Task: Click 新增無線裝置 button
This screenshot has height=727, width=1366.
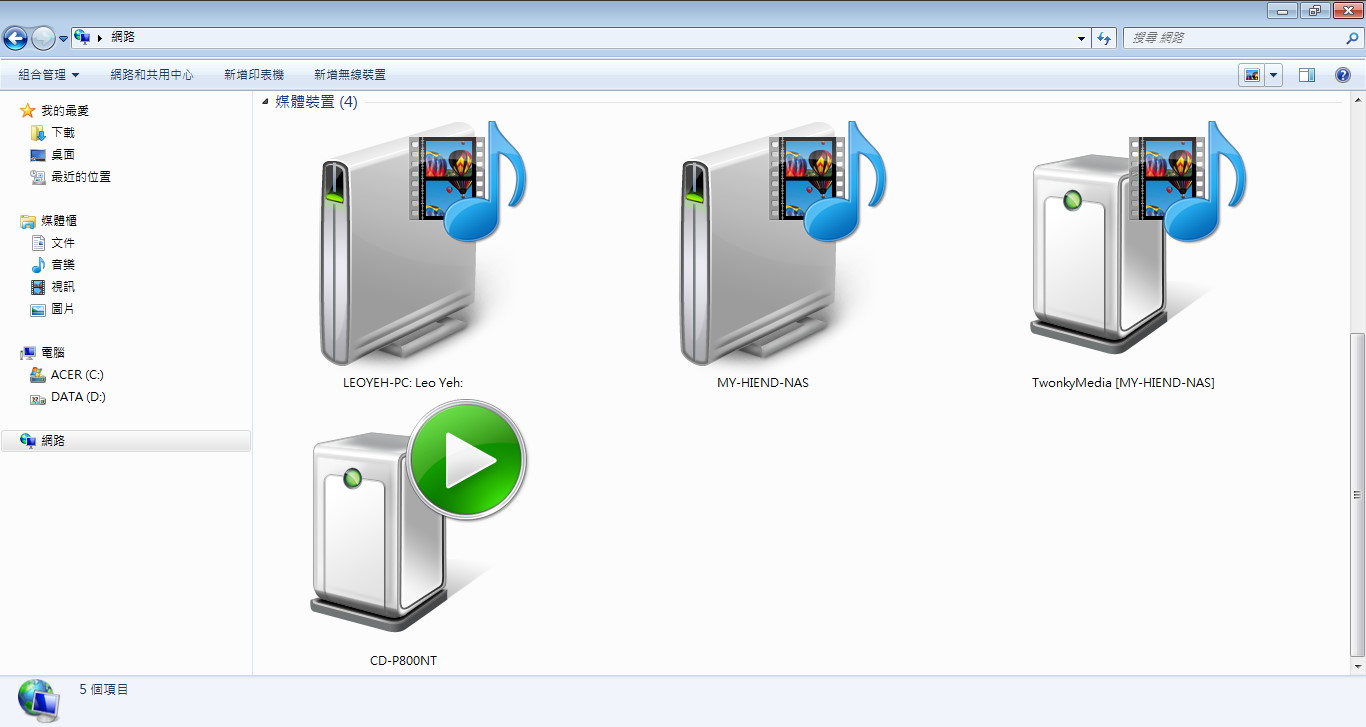Action: [350, 75]
